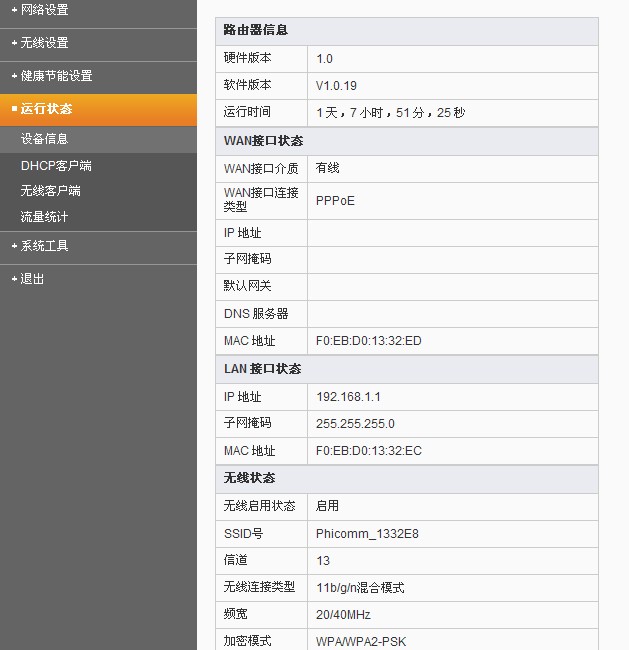
Task: Select the SSID号 label cell
Action: pos(262,534)
